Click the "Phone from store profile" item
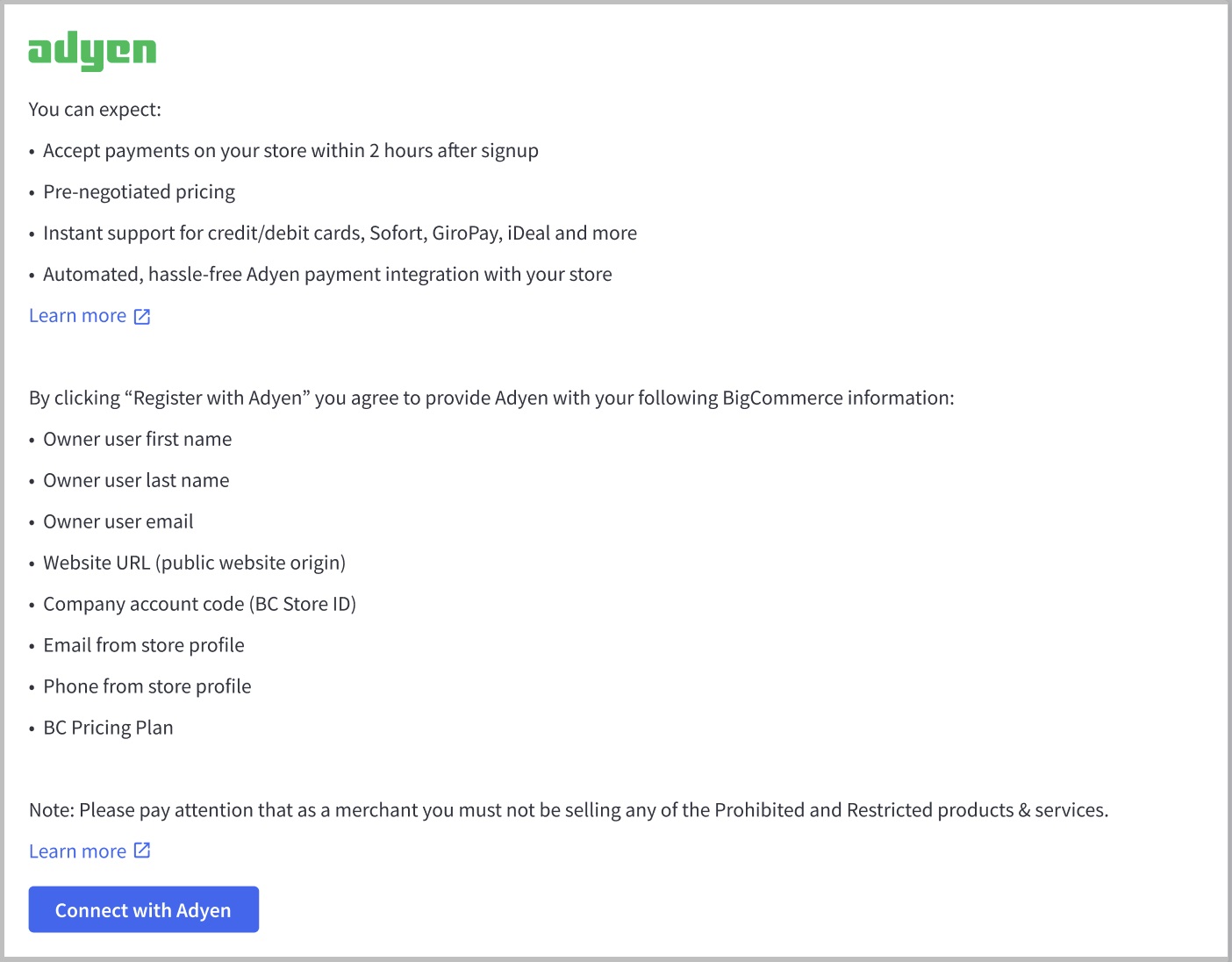1232x962 pixels. tap(147, 687)
